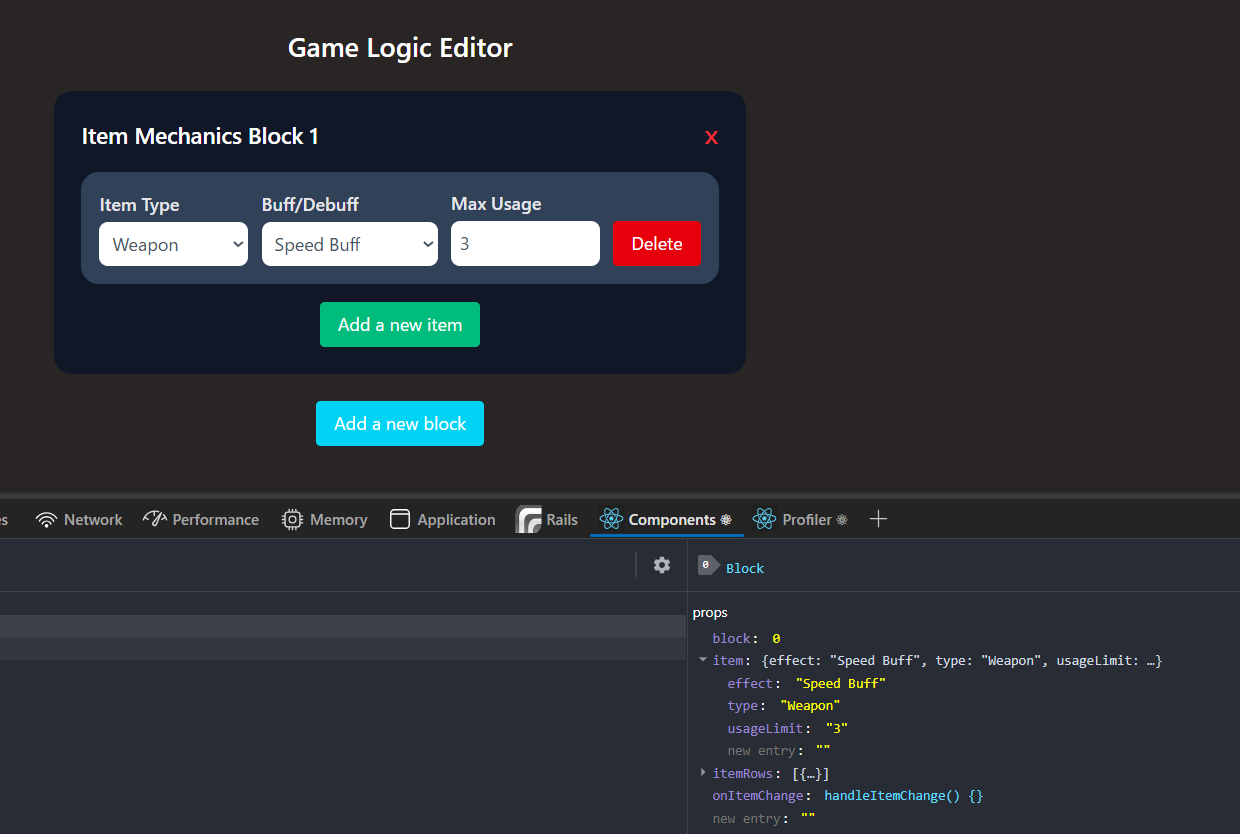Switch to the Application tab
Viewport: 1240px width, 834px height.
point(443,520)
